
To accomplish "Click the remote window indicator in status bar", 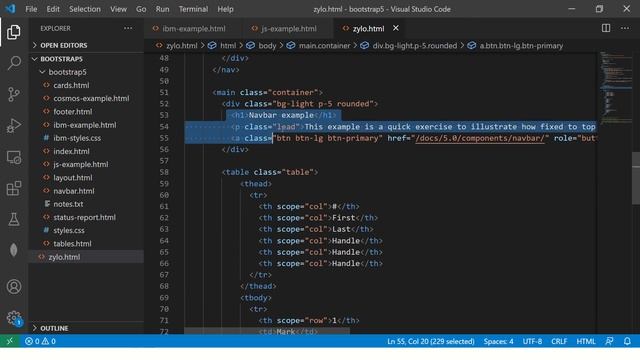I will 9,341.
